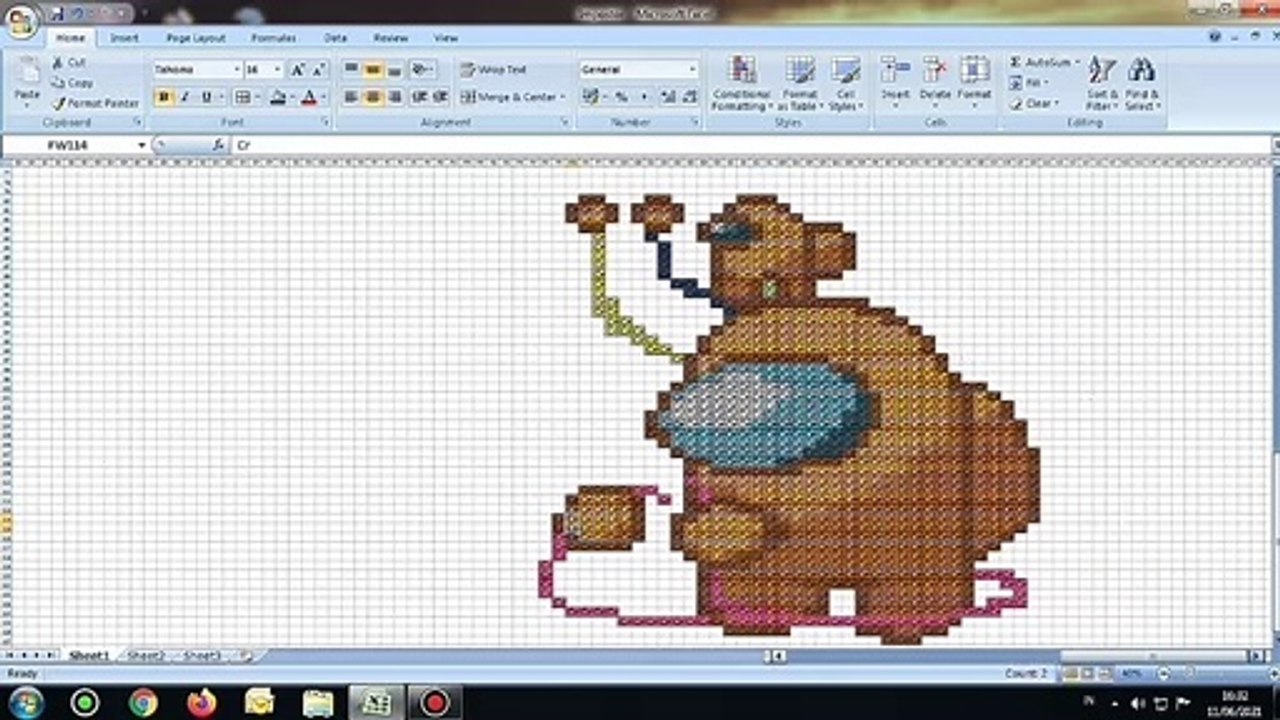The image size is (1280, 720).
Task: Open Format as Table gallery
Action: [x=800, y=83]
